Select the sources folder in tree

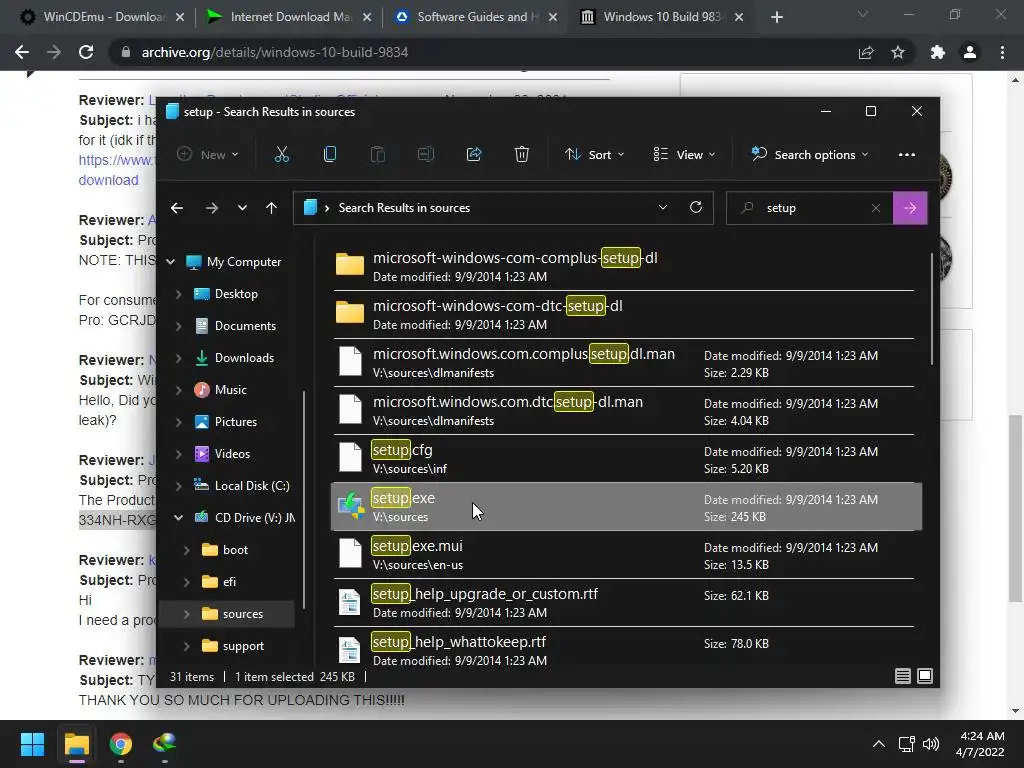[227, 614]
